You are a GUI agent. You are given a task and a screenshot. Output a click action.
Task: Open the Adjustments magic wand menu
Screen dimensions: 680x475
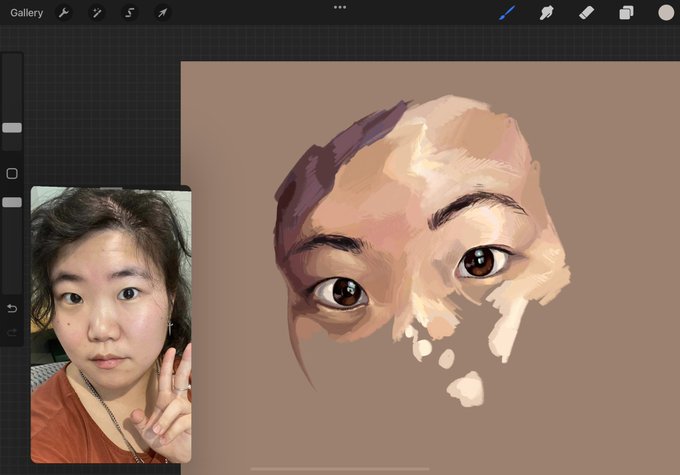[x=96, y=13]
